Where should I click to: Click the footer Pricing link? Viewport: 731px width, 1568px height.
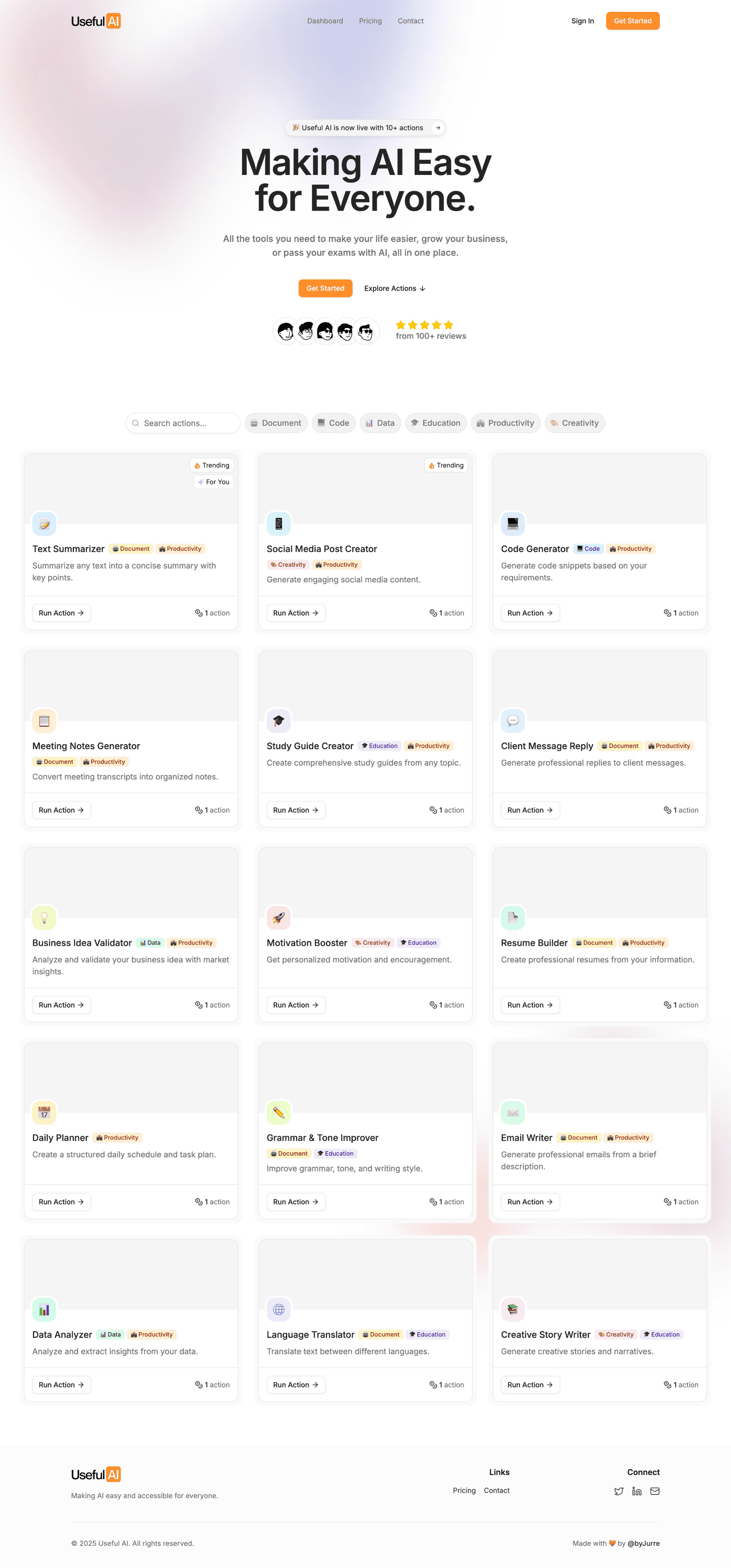(x=464, y=1491)
